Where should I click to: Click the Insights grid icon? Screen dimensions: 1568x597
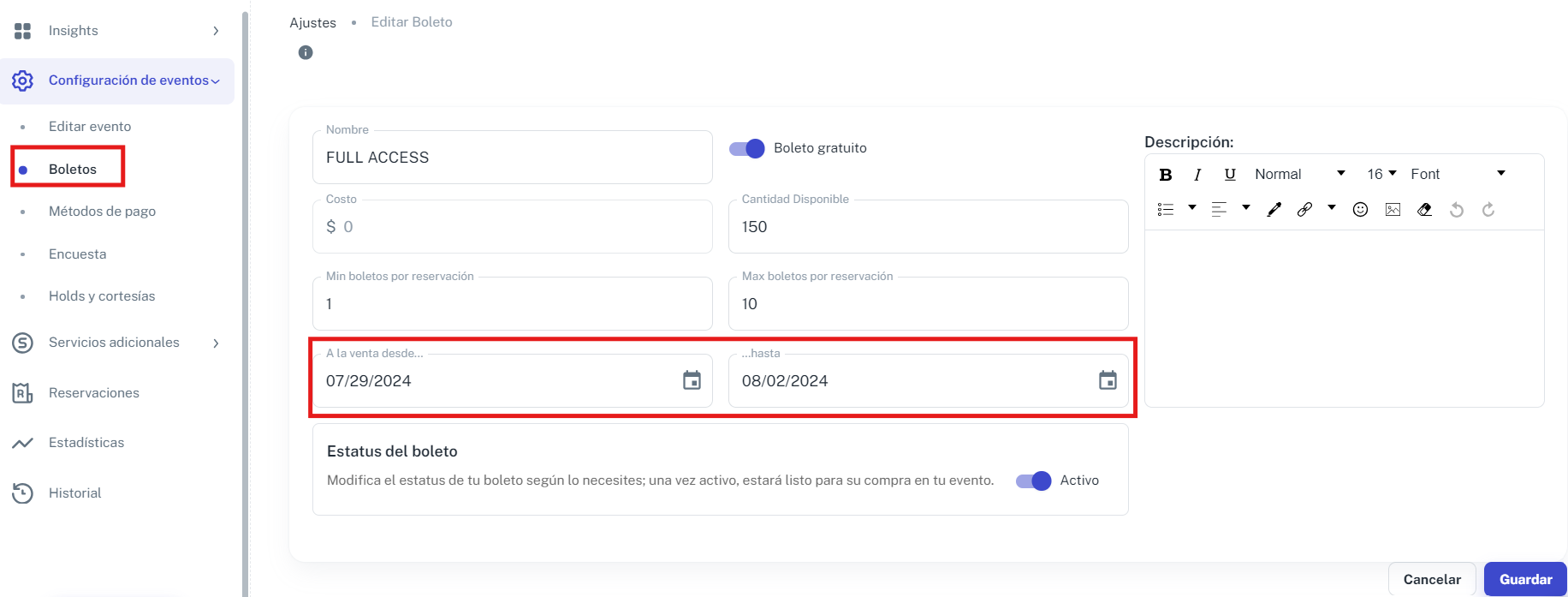coord(22,31)
